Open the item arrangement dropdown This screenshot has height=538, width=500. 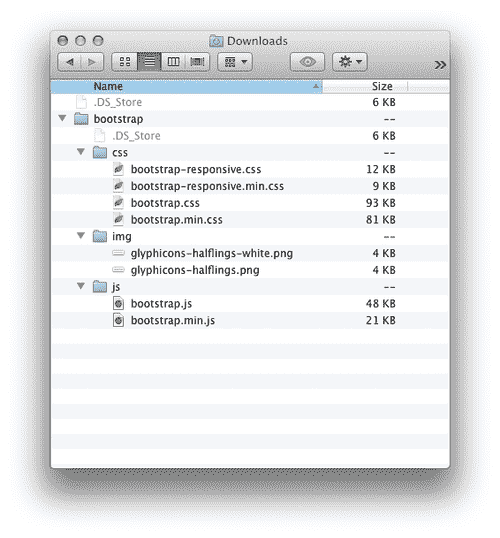click(235, 62)
